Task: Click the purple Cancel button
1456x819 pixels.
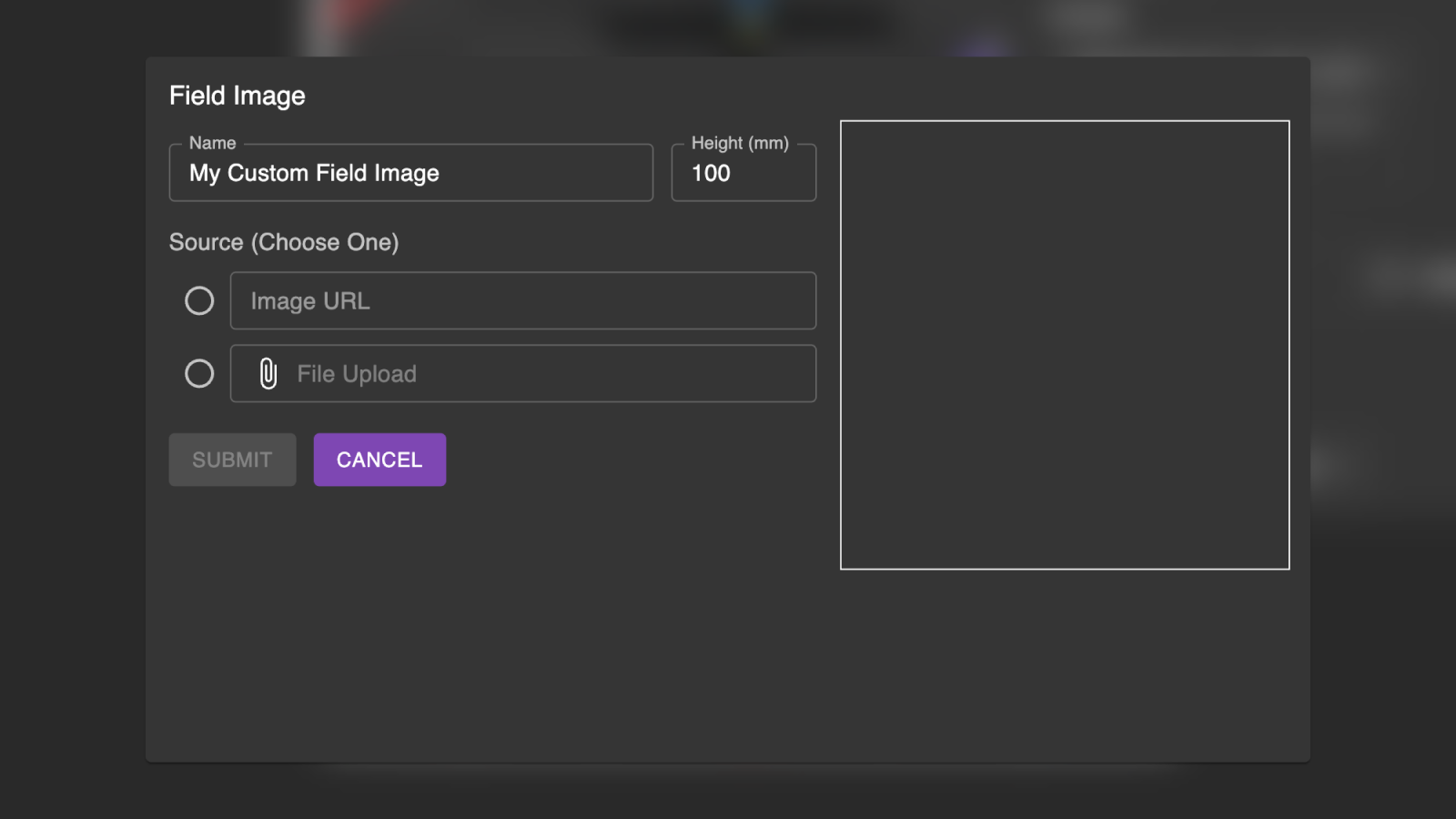Action: click(x=379, y=460)
